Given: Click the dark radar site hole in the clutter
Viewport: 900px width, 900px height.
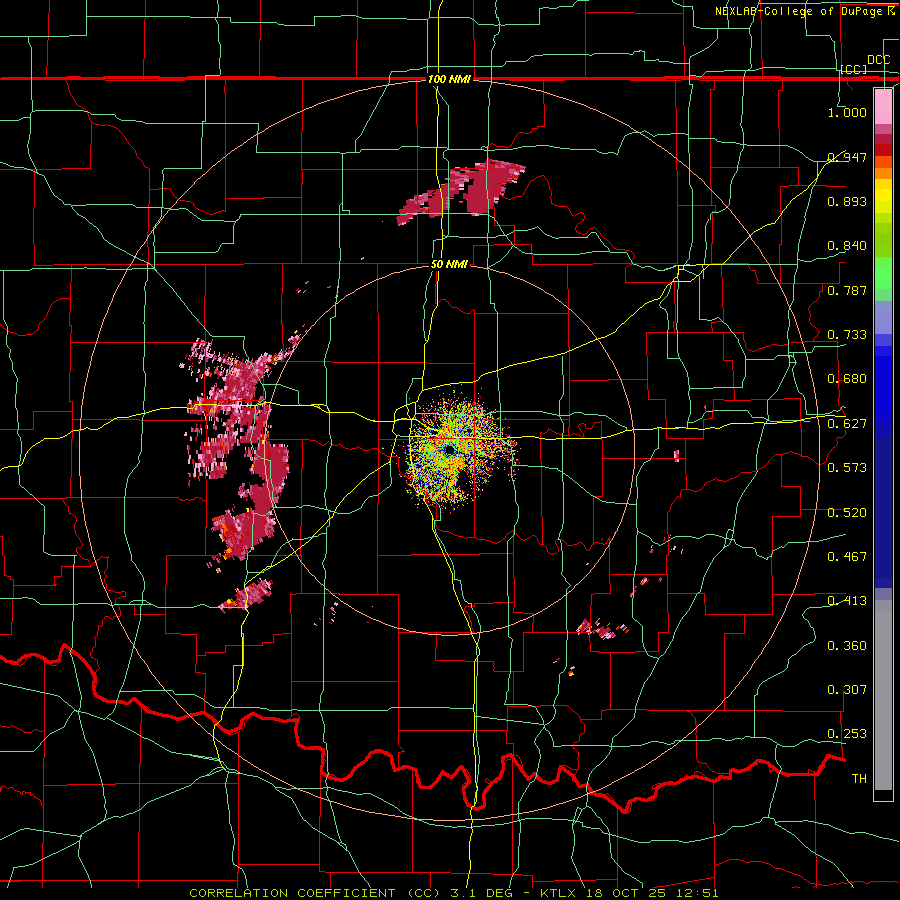Looking at the screenshot, I should [x=449, y=450].
